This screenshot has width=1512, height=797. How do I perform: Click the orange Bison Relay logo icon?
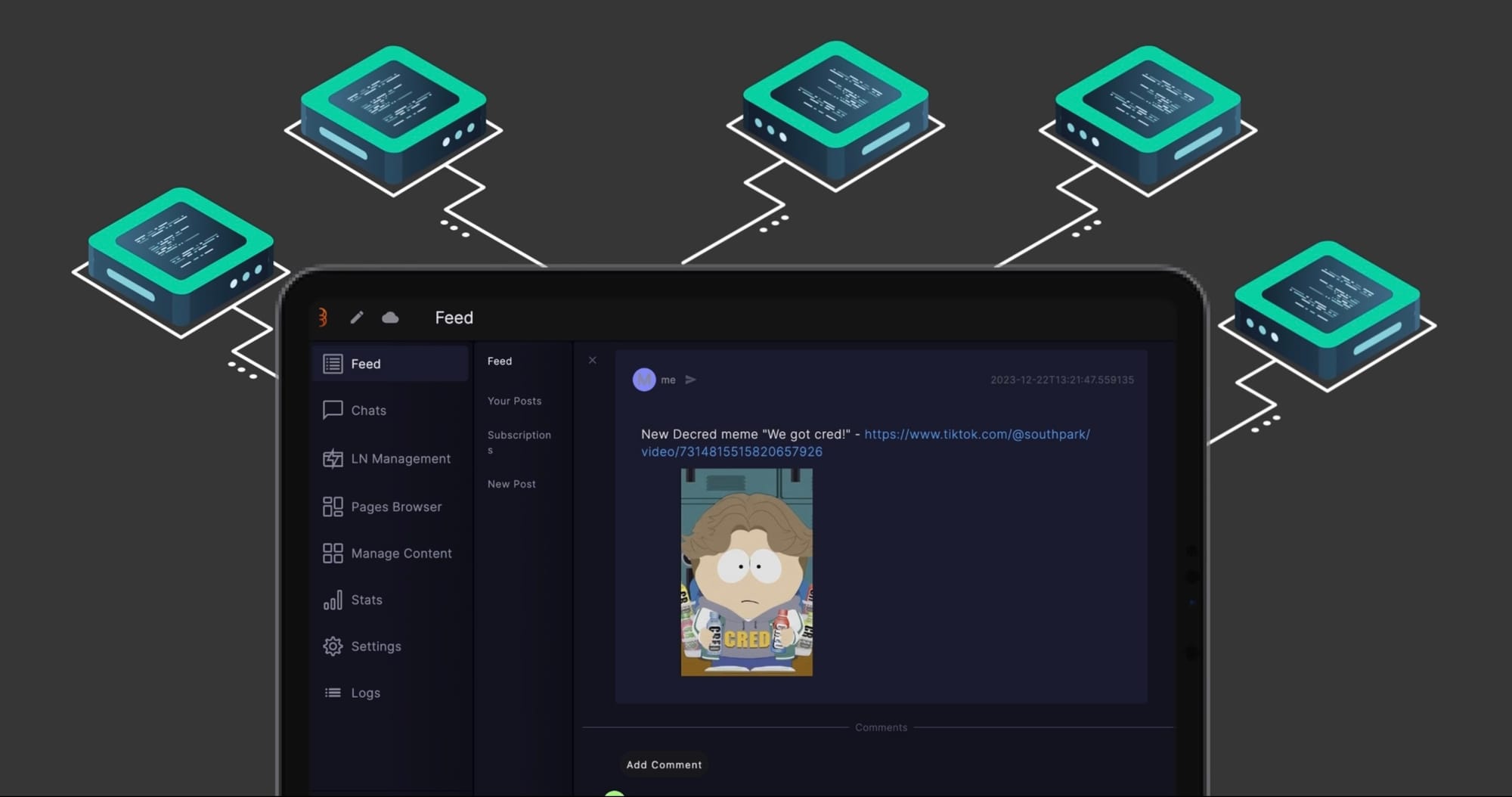(x=323, y=318)
